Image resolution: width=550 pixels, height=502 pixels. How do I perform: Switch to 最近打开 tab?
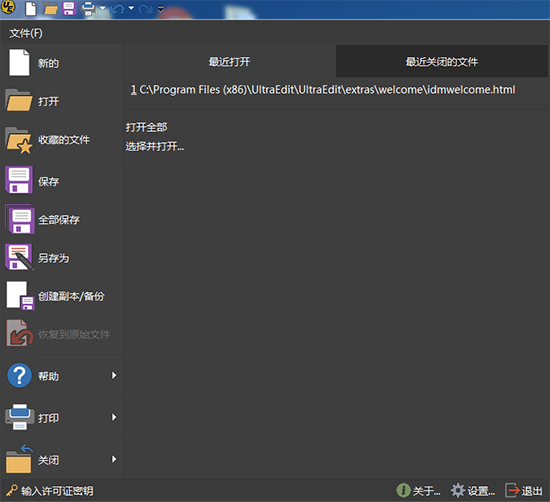click(229, 61)
